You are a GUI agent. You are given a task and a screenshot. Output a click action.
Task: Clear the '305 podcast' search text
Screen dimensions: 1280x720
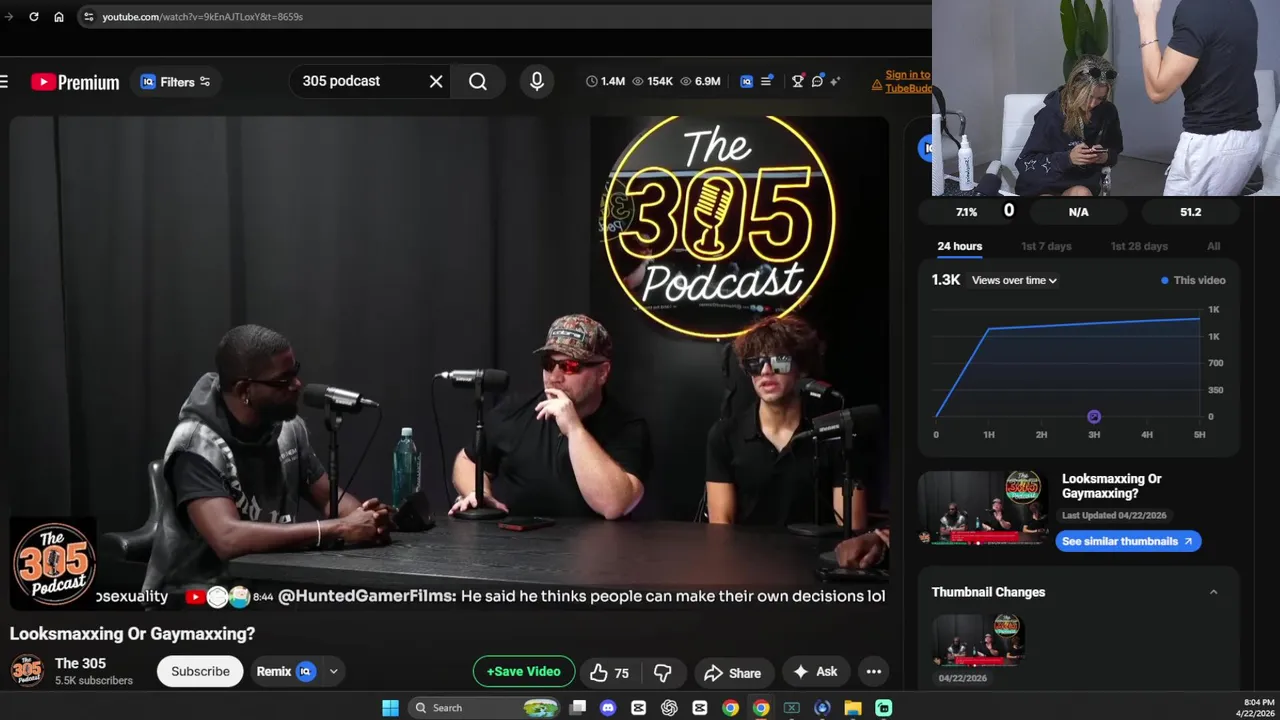click(x=436, y=82)
